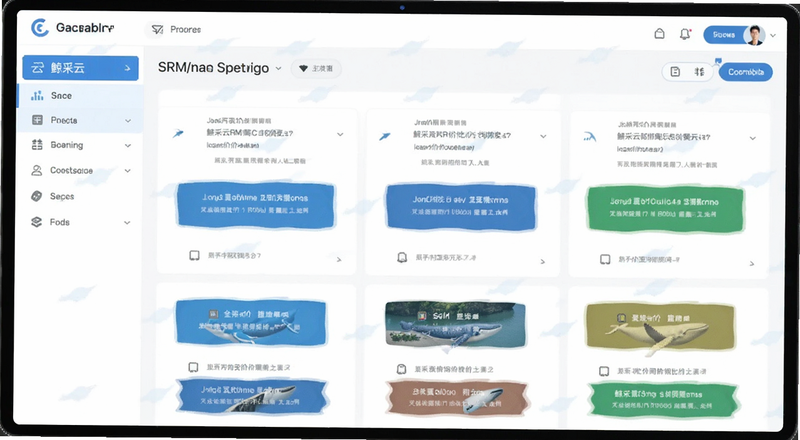Expand the first card's chevron
Viewport: 800px width, 440px height.
coord(340,134)
